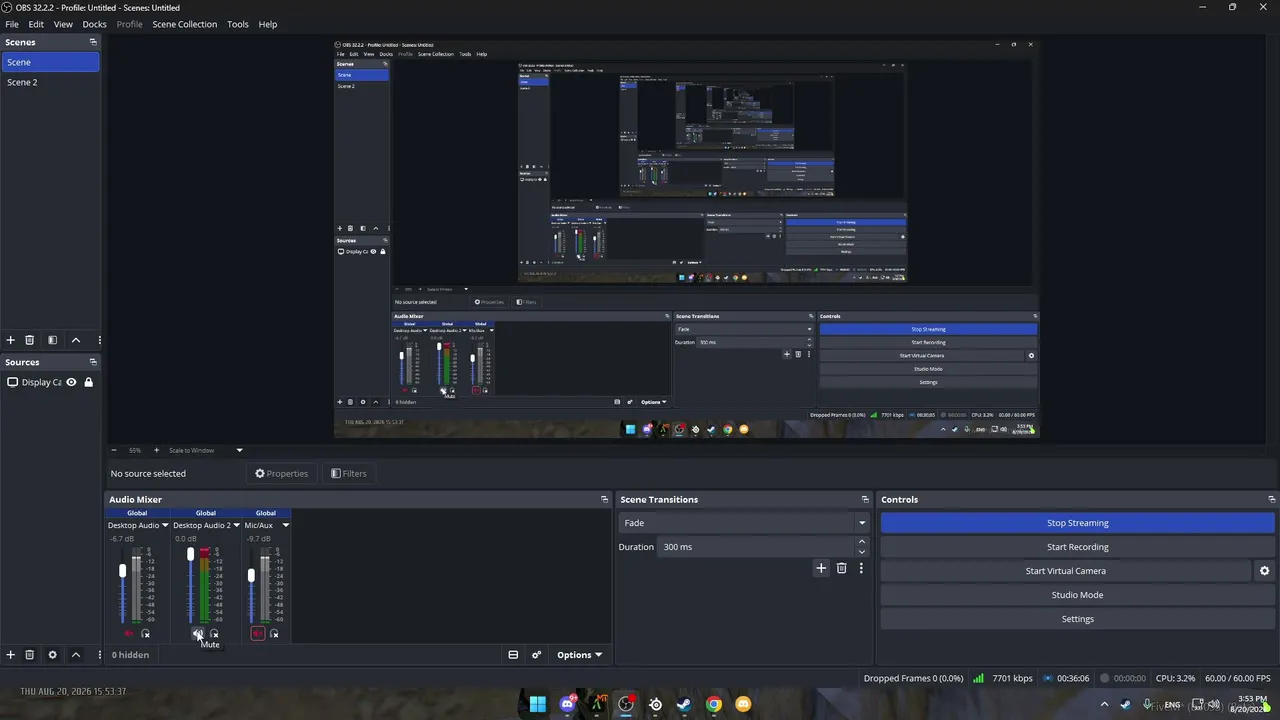Open the Docks menu
Viewport: 1280px width, 720px height.
[94, 24]
